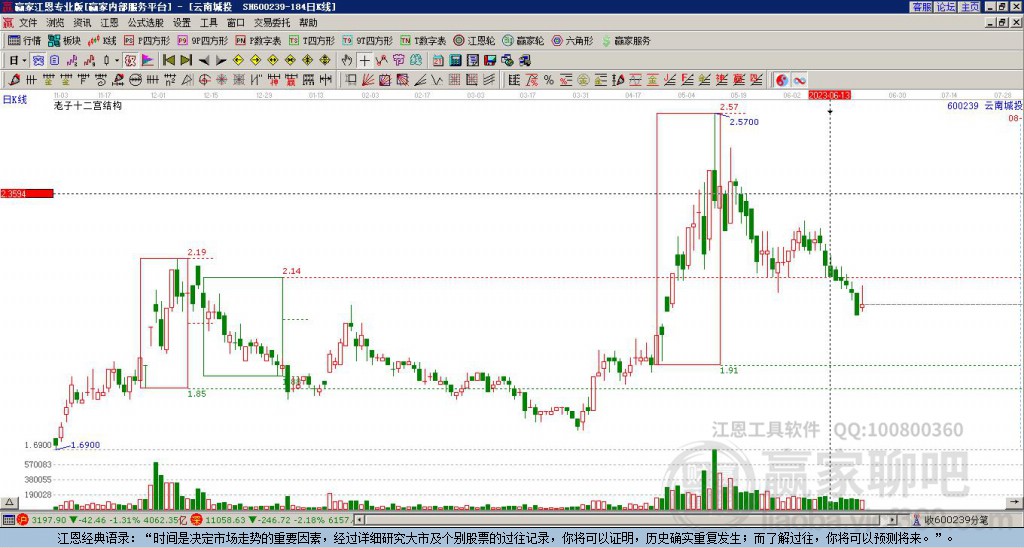The image size is (1024, 548).
Task: Open the 设置 menu
Action: [182, 23]
